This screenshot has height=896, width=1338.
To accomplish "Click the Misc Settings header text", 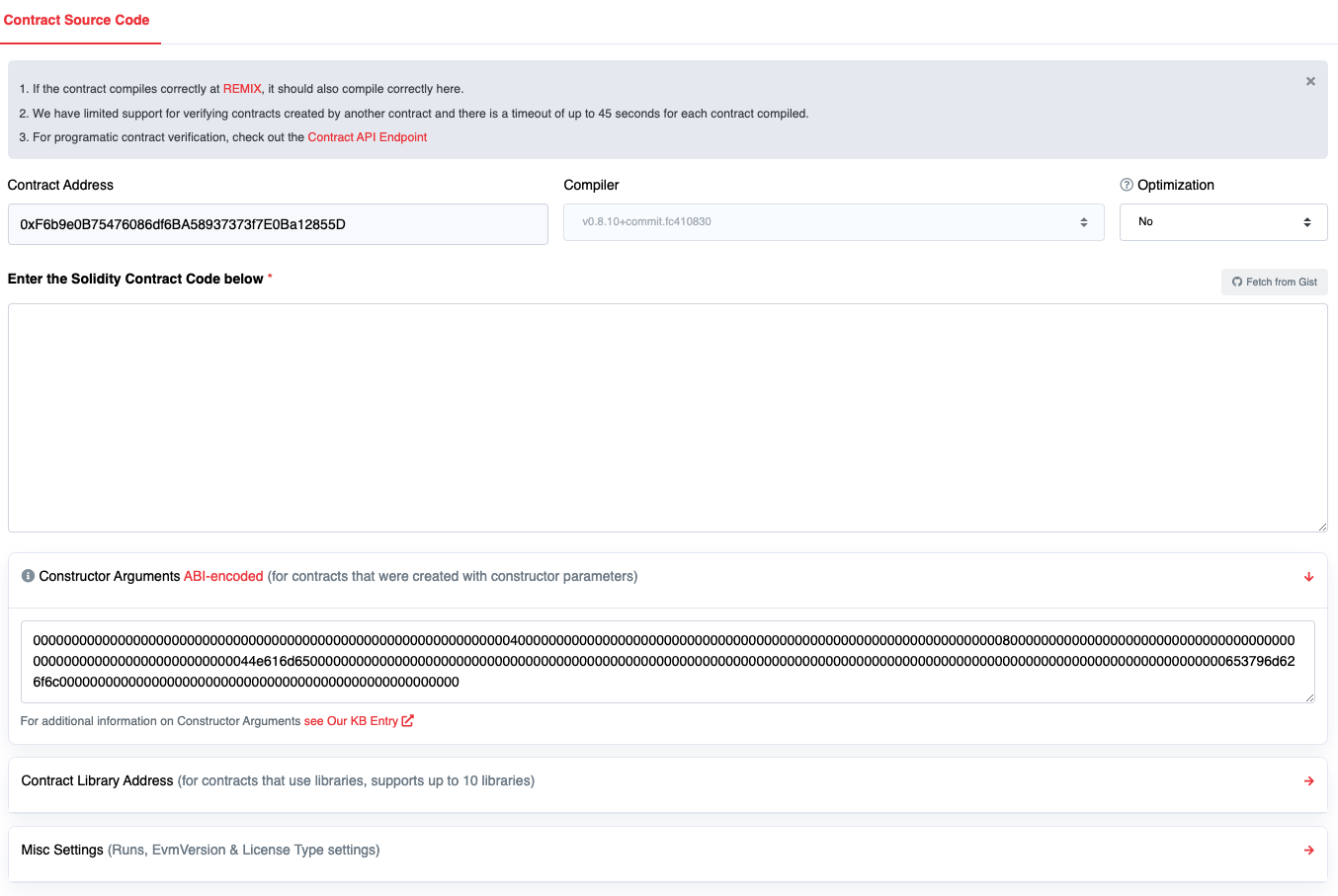I will 62,850.
